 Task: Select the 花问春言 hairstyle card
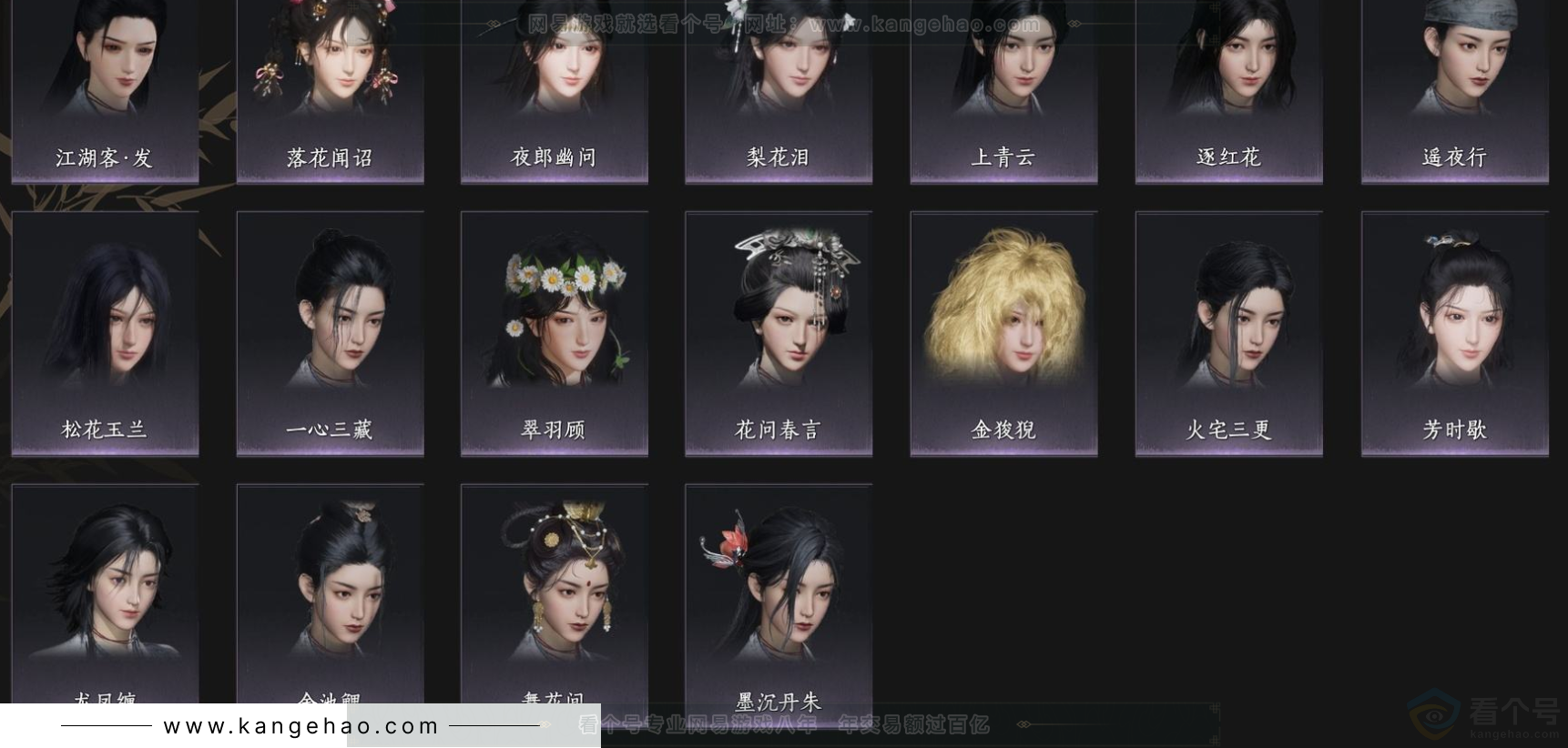tap(779, 334)
